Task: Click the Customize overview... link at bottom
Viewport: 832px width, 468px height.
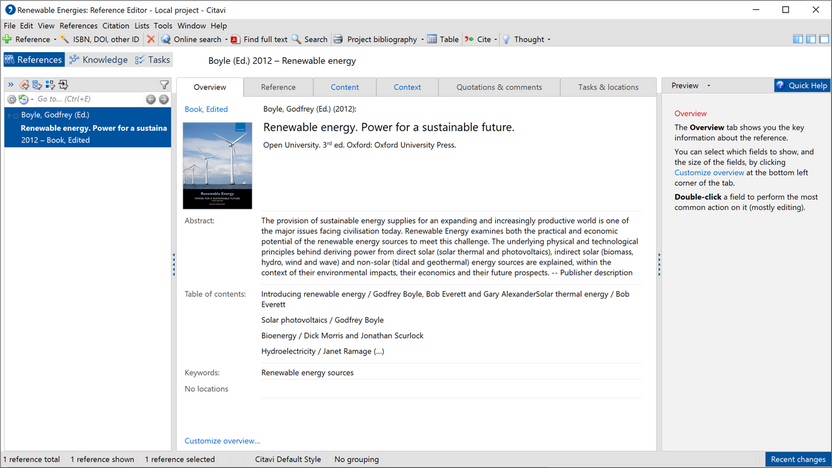Action: [222, 441]
